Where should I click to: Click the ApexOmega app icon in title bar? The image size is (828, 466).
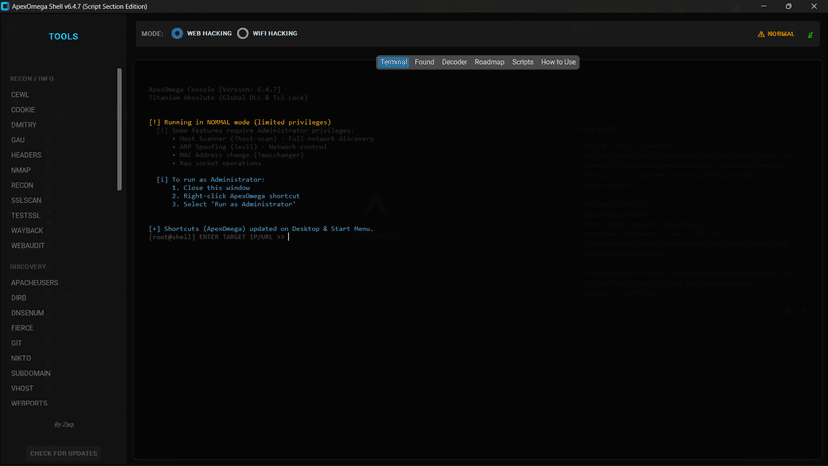click(5, 6)
